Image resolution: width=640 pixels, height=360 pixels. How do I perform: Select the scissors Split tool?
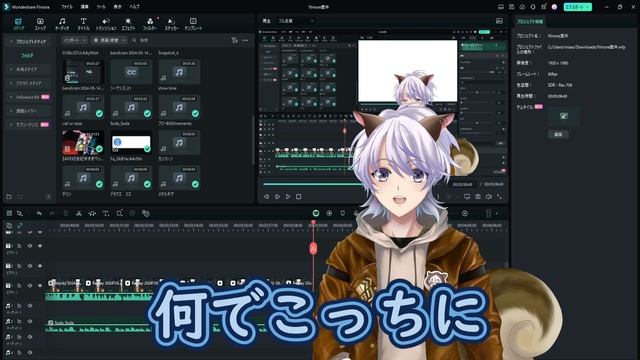[x=79, y=213]
